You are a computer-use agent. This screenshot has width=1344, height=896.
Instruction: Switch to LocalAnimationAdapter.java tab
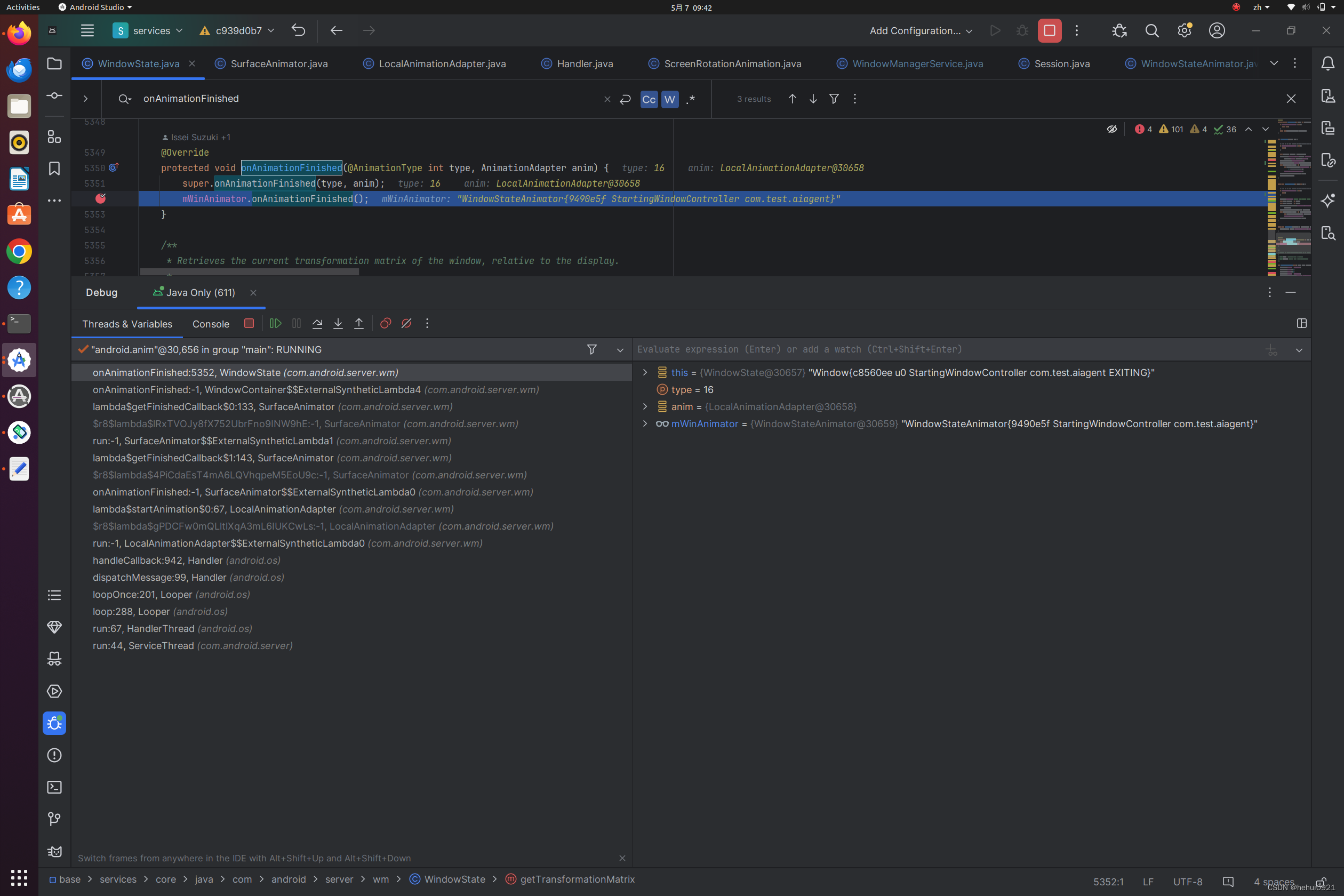pos(435,63)
